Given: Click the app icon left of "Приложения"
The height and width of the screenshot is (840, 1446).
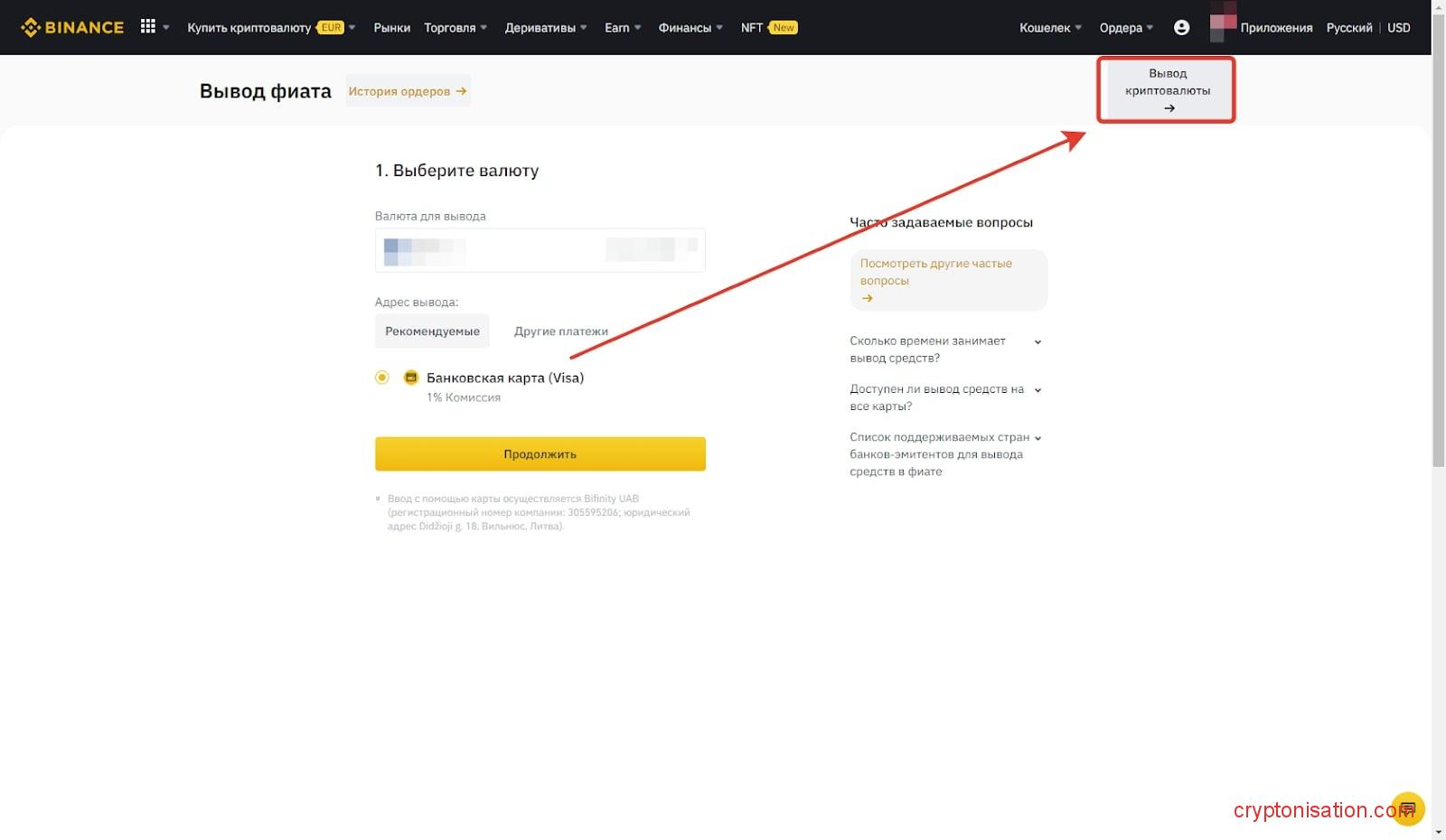Looking at the screenshot, I should (1223, 26).
